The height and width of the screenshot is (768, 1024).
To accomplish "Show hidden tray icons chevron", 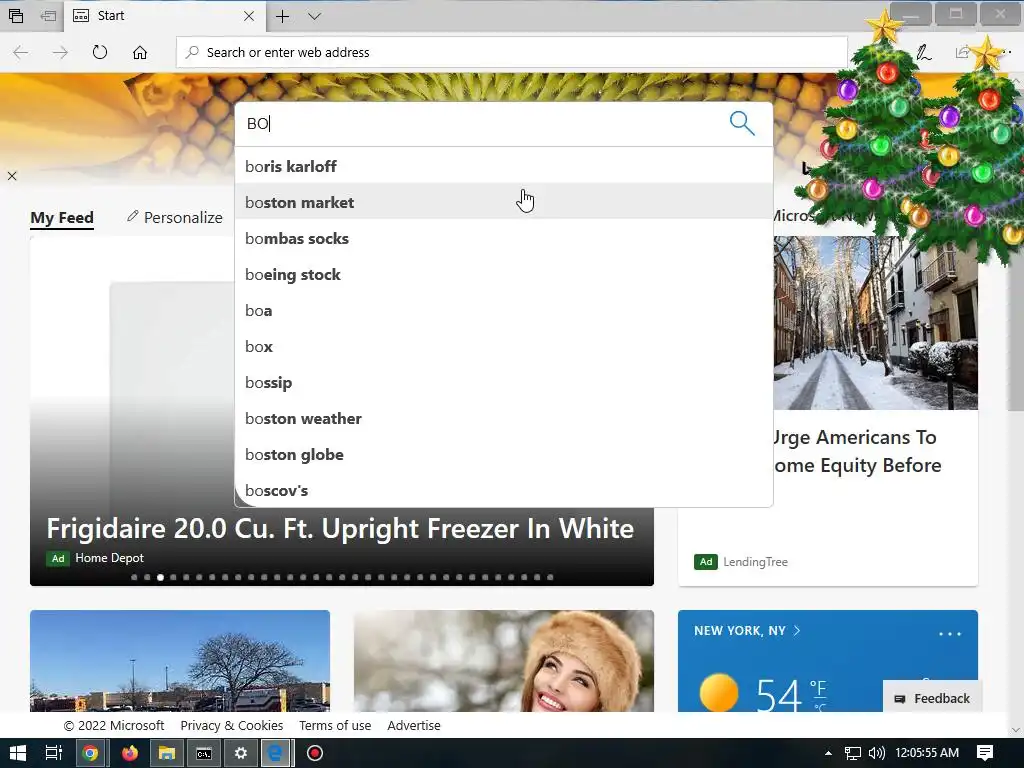I will (828, 753).
